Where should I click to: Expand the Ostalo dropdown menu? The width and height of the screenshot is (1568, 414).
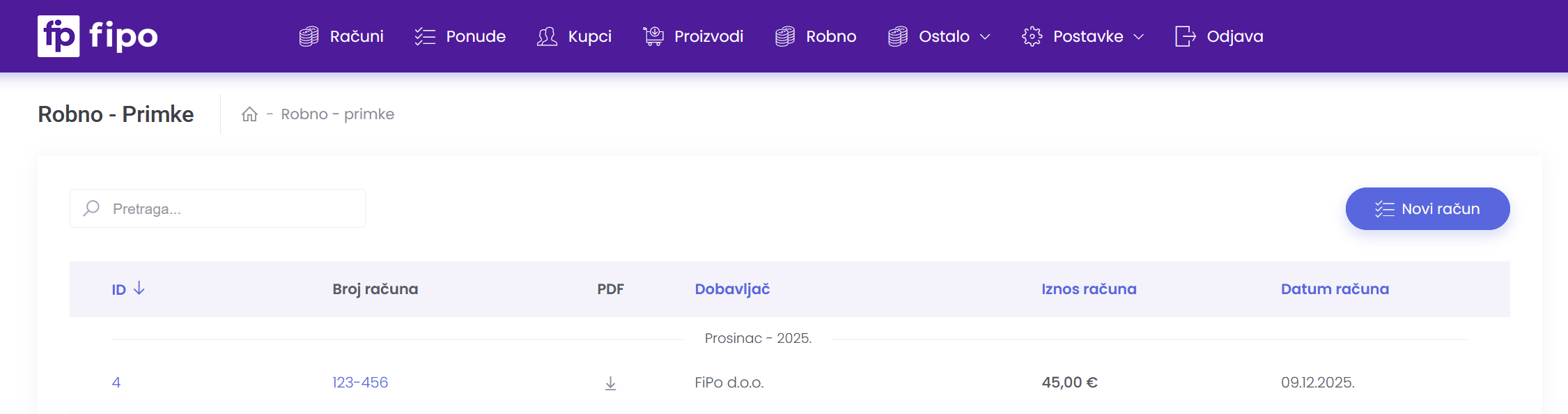tap(939, 36)
